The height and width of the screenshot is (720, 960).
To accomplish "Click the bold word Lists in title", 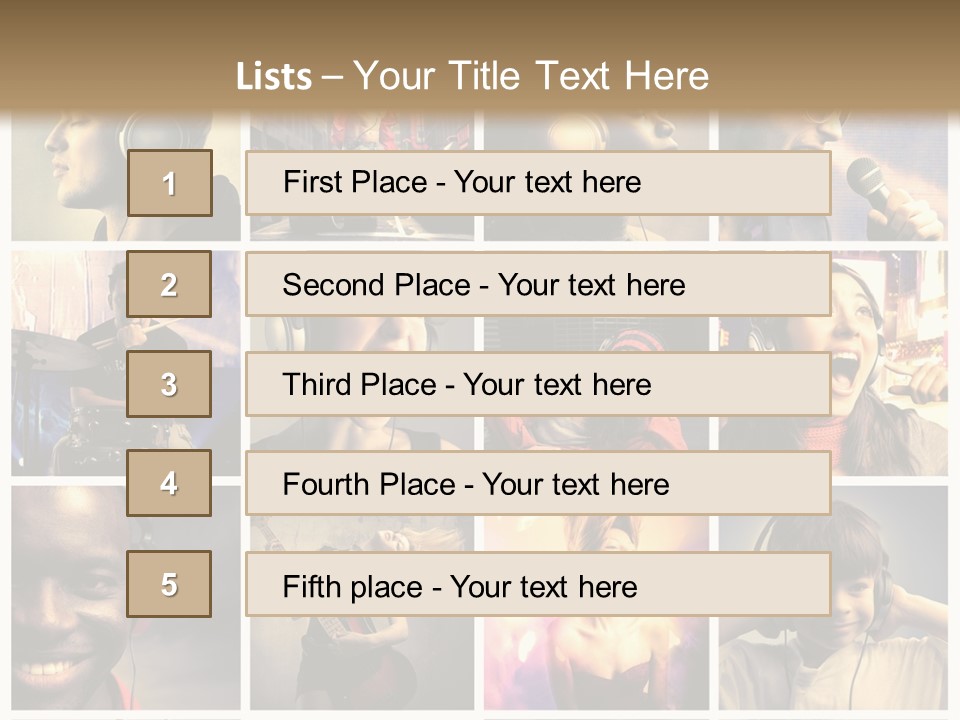I will click(x=274, y=77).
